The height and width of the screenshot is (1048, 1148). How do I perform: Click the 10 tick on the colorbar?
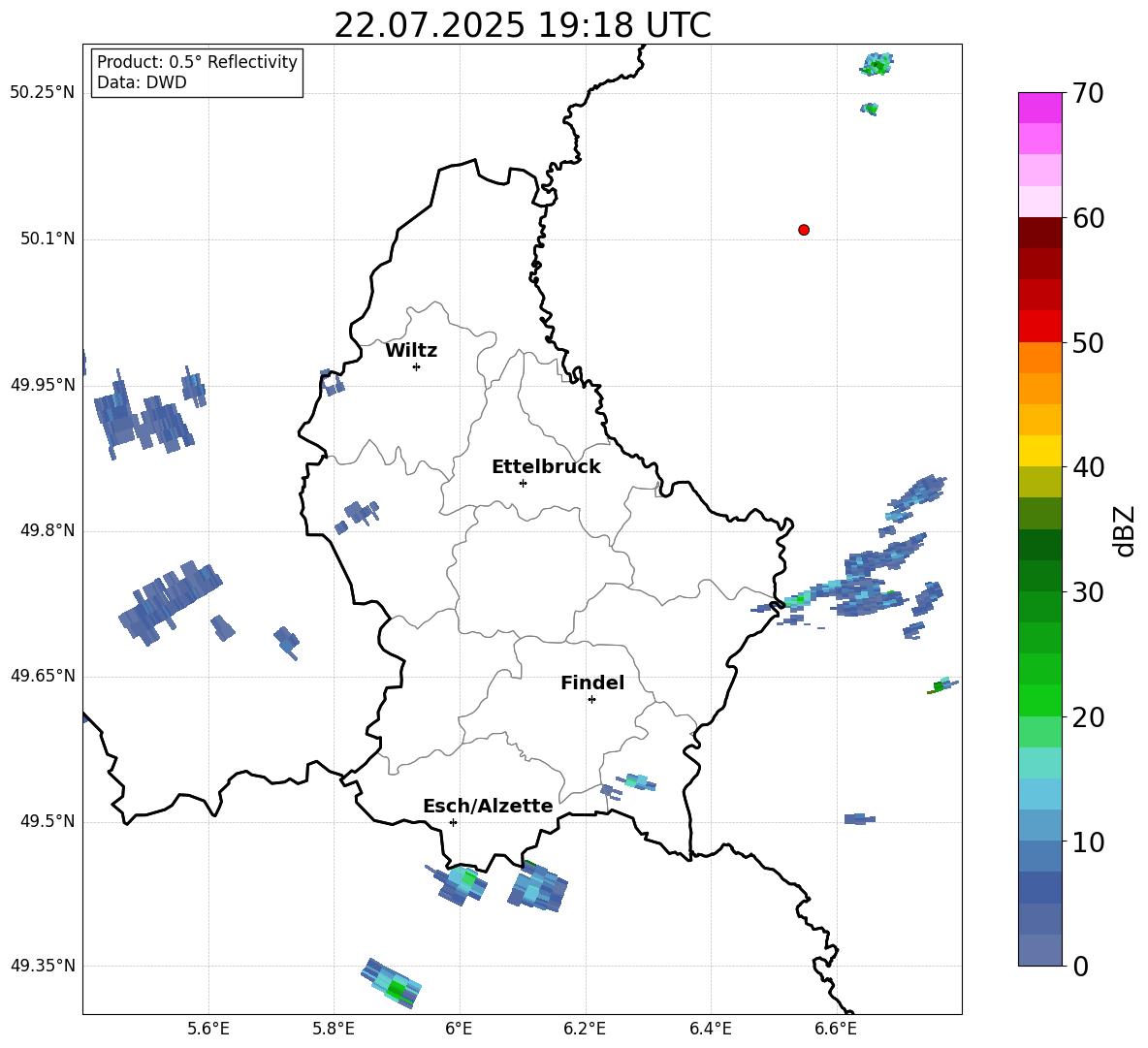click(1088, 842)
